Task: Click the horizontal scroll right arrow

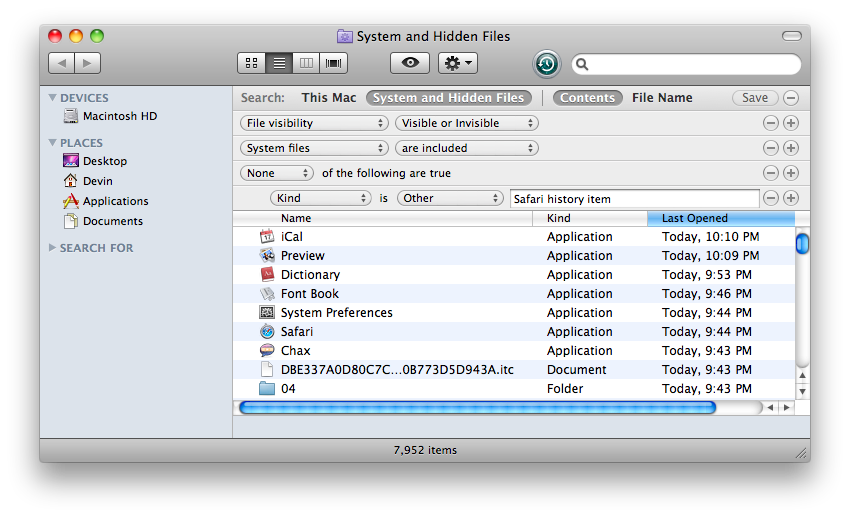Action: click(x=787, y=408)
